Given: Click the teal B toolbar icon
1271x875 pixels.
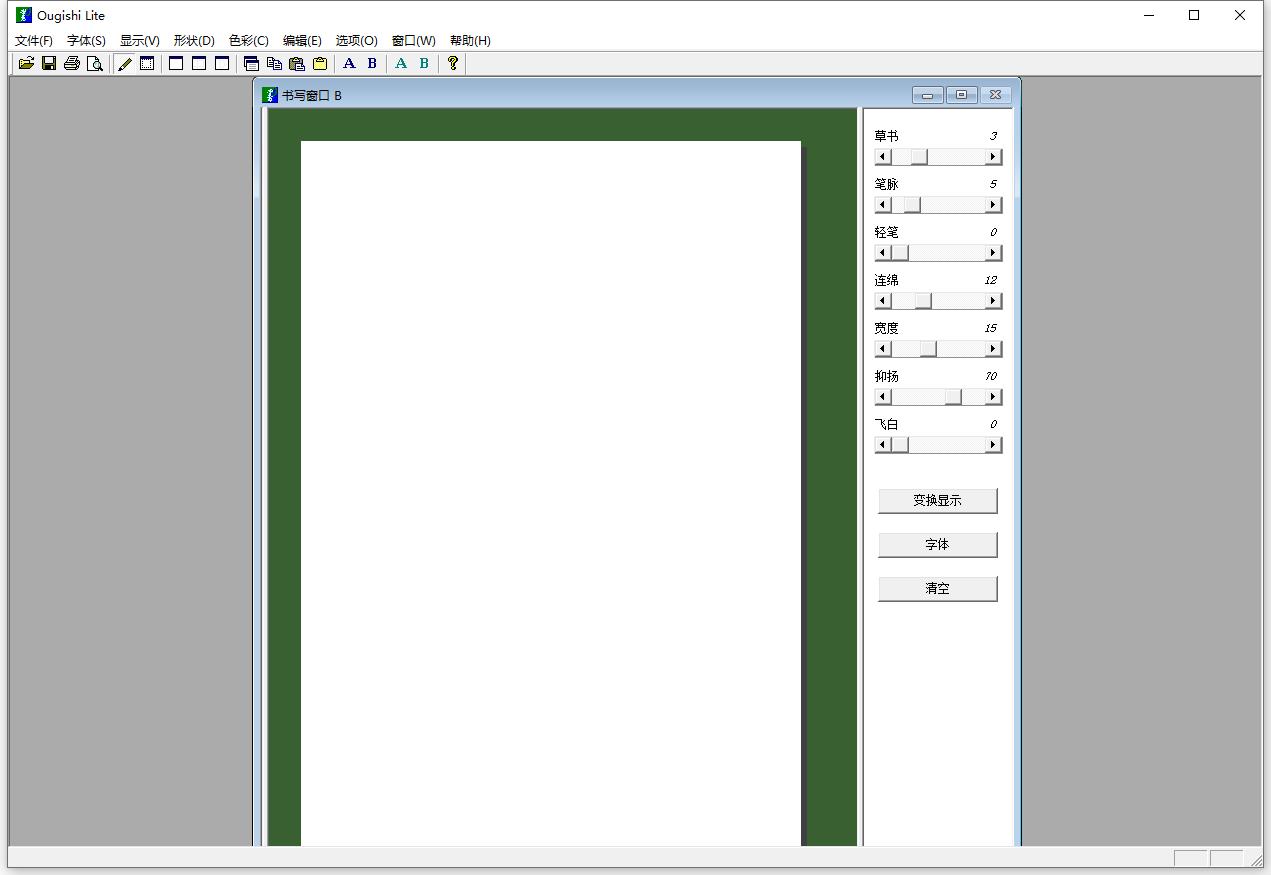Looking at the screenshot, I should (424, 64).
